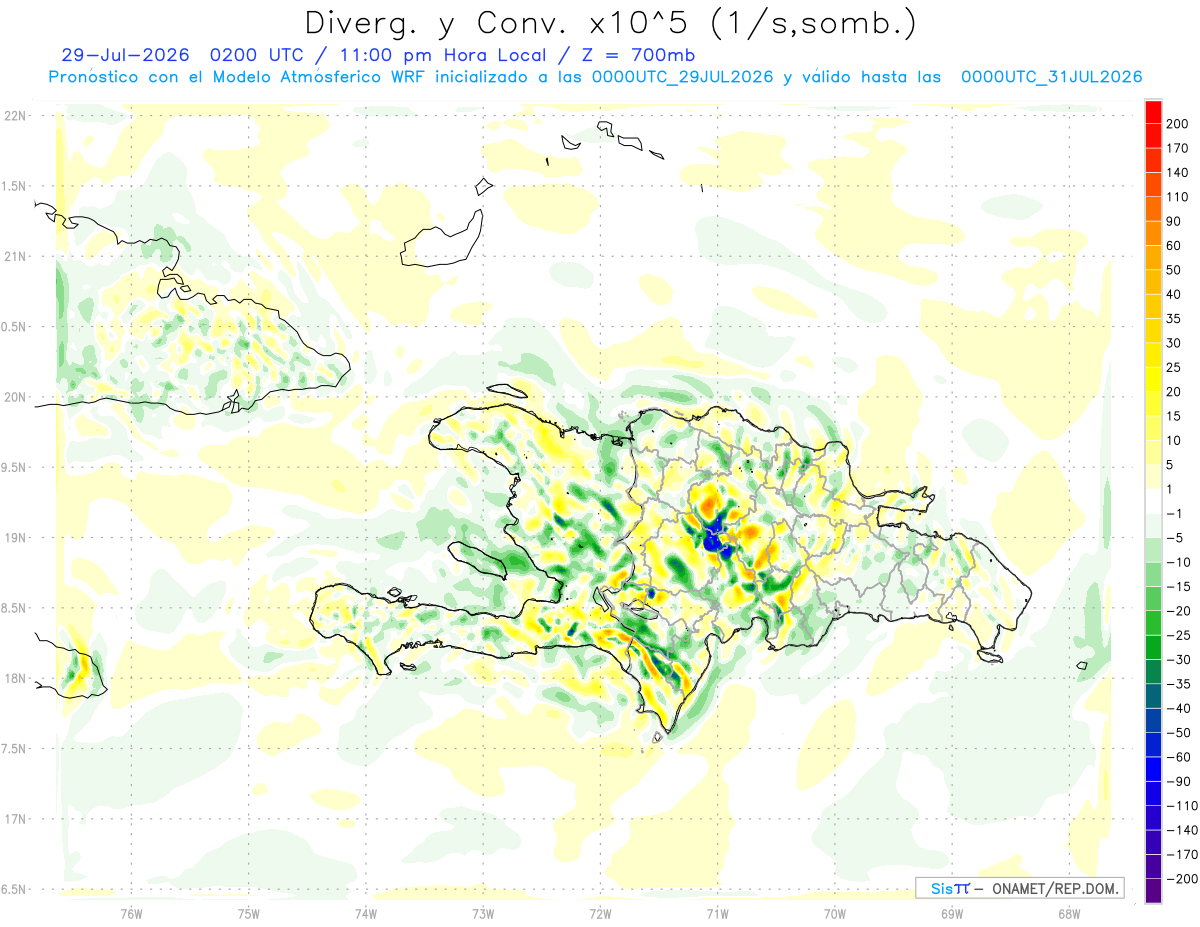Click the '68W' longitude label
1200x927 pixels.
point(1069,913)
